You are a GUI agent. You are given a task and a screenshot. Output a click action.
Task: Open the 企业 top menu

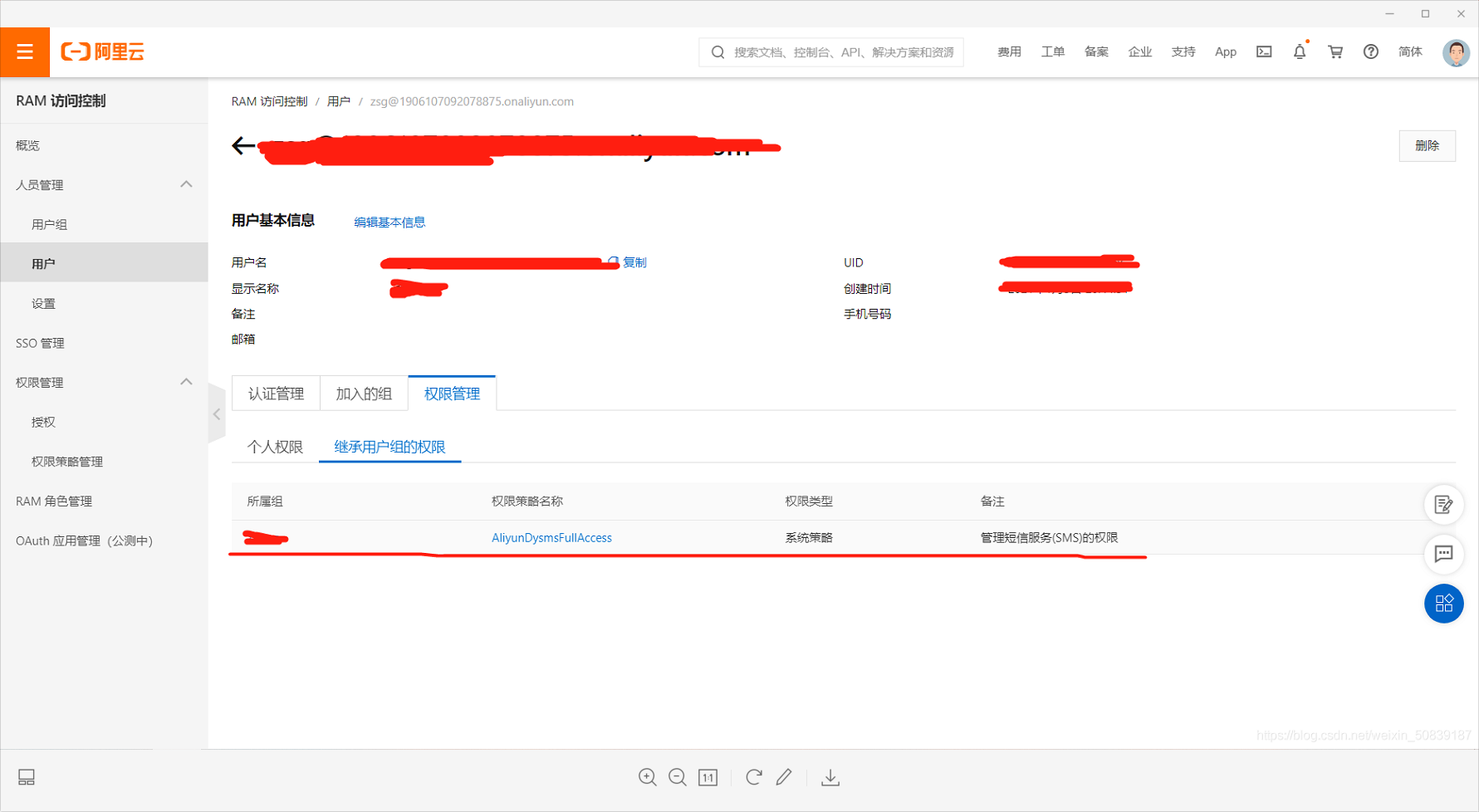coord(1139,51)
